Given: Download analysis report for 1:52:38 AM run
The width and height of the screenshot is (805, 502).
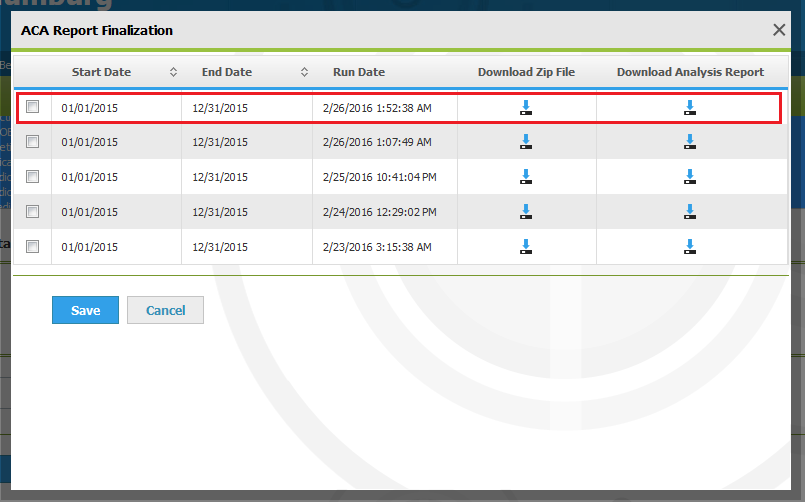Looking at the screenshot, I should [689, 108].
